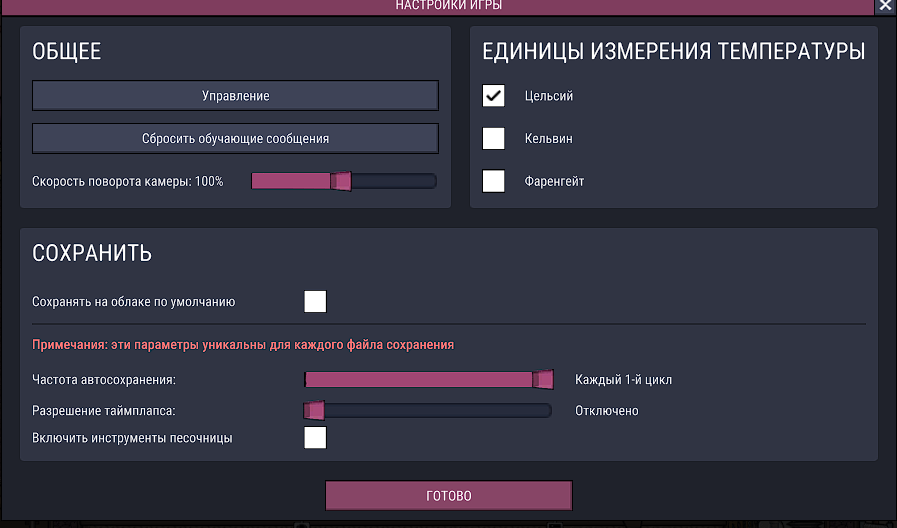This screenshot has height=528, width=897.
Task: Close the game settings dialog
Action: pyautogui.click(x=884, y=6)
